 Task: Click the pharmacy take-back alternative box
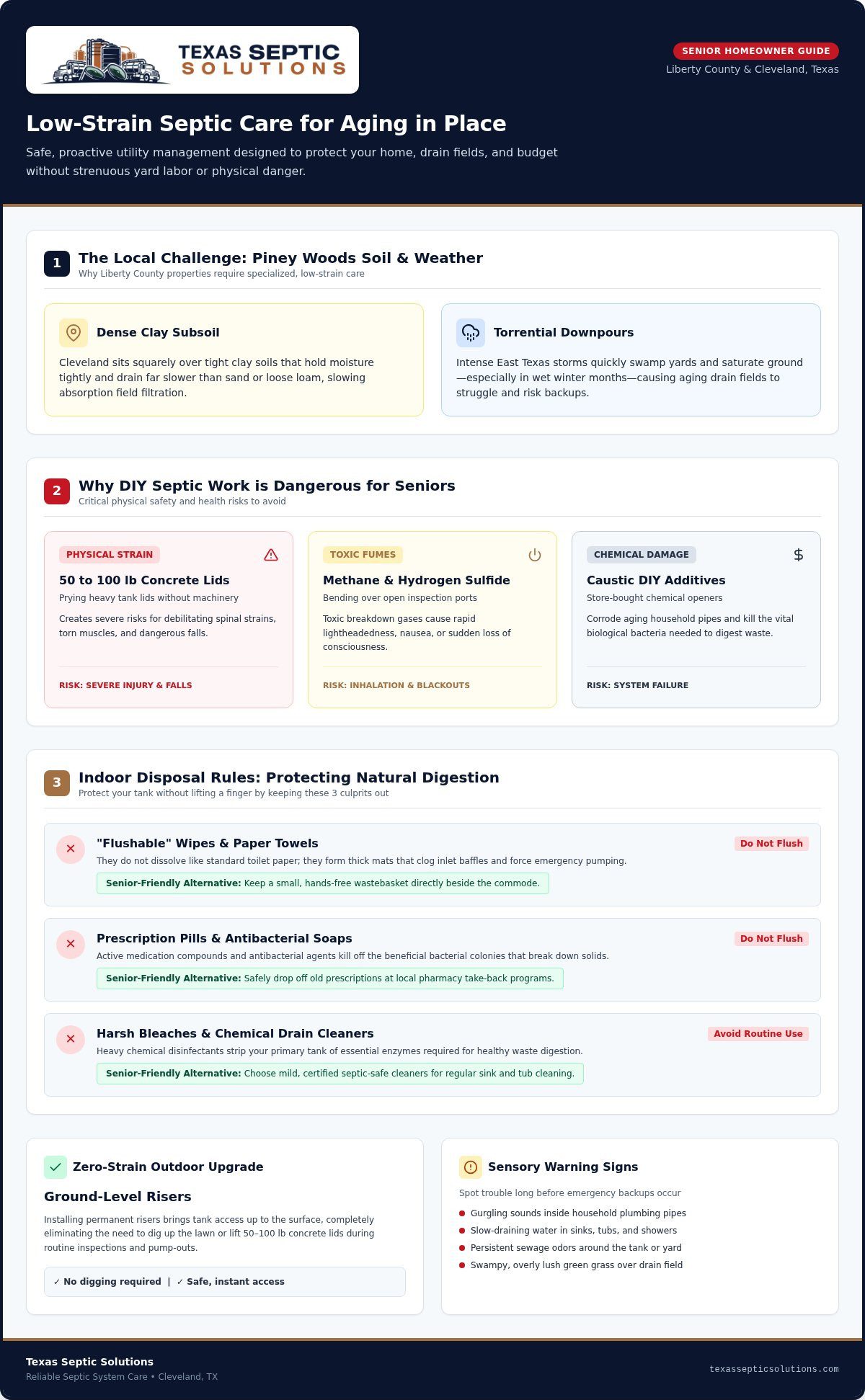click(x=330, y=978)
